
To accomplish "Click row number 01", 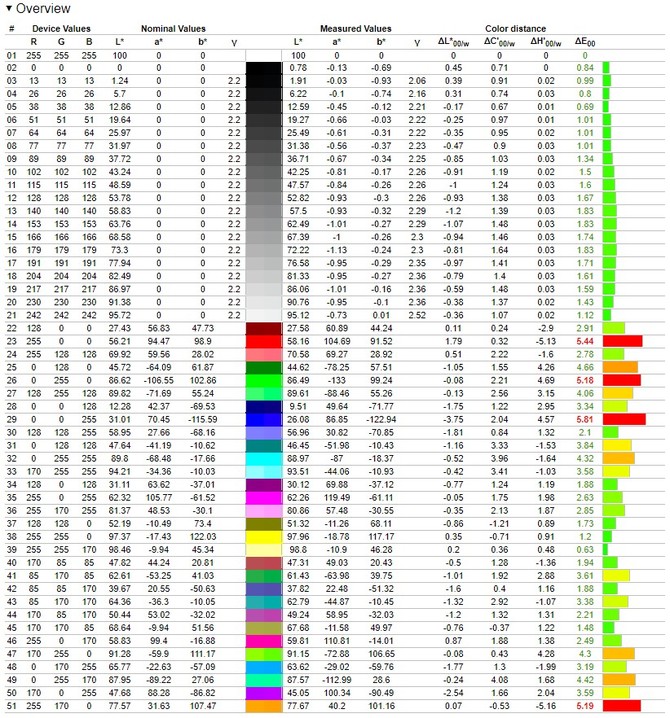I will point(11,55).
